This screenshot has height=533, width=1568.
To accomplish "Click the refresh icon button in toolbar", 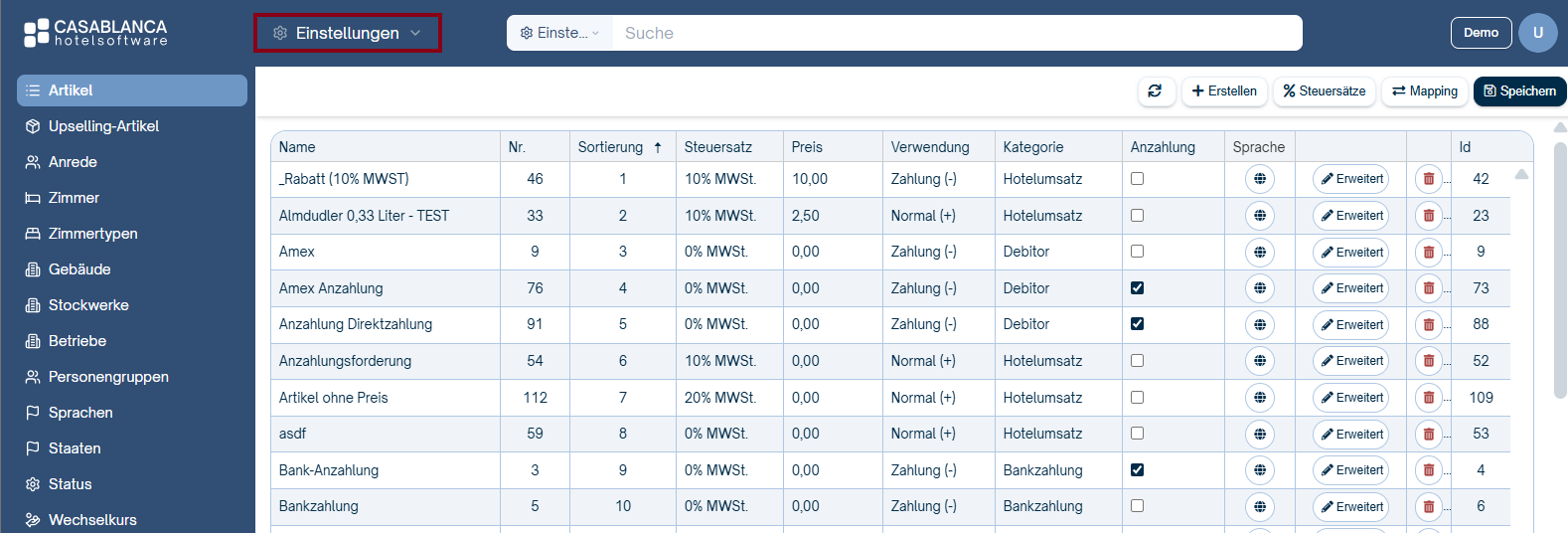I will (1156, 90).
